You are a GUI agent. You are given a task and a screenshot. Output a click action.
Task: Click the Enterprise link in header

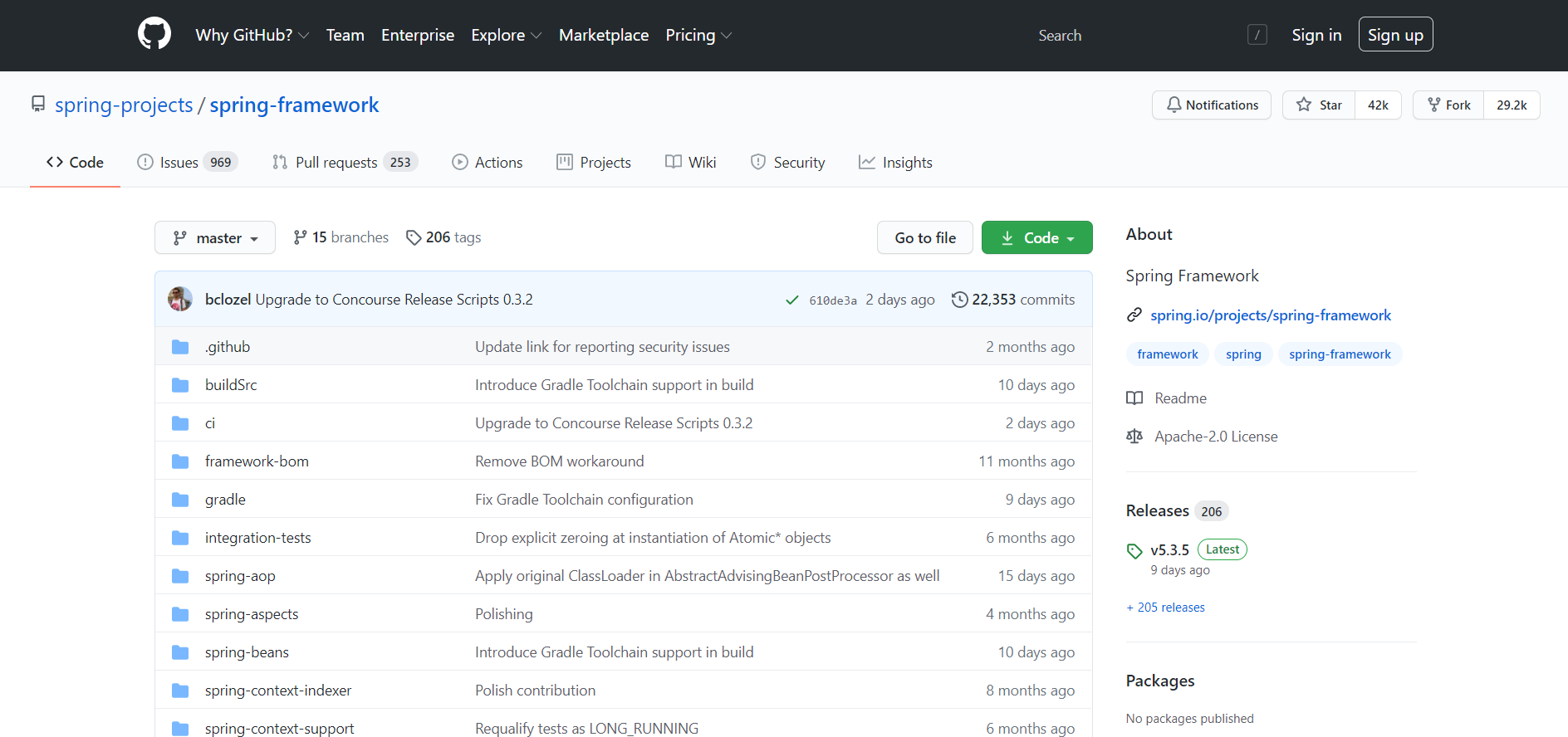[x=418, y=35]
